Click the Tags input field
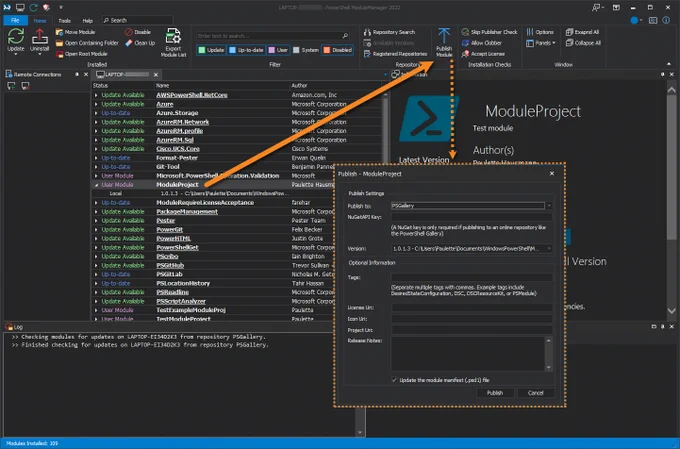680x449 pixels. pos(472,277)
